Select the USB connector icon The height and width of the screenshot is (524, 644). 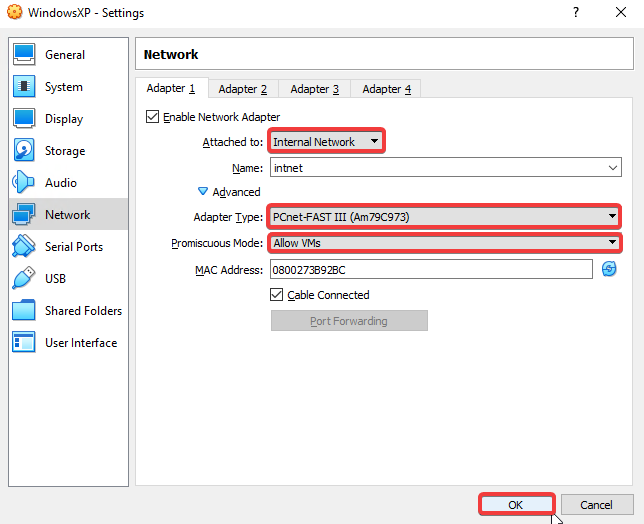tap(24, 278)
